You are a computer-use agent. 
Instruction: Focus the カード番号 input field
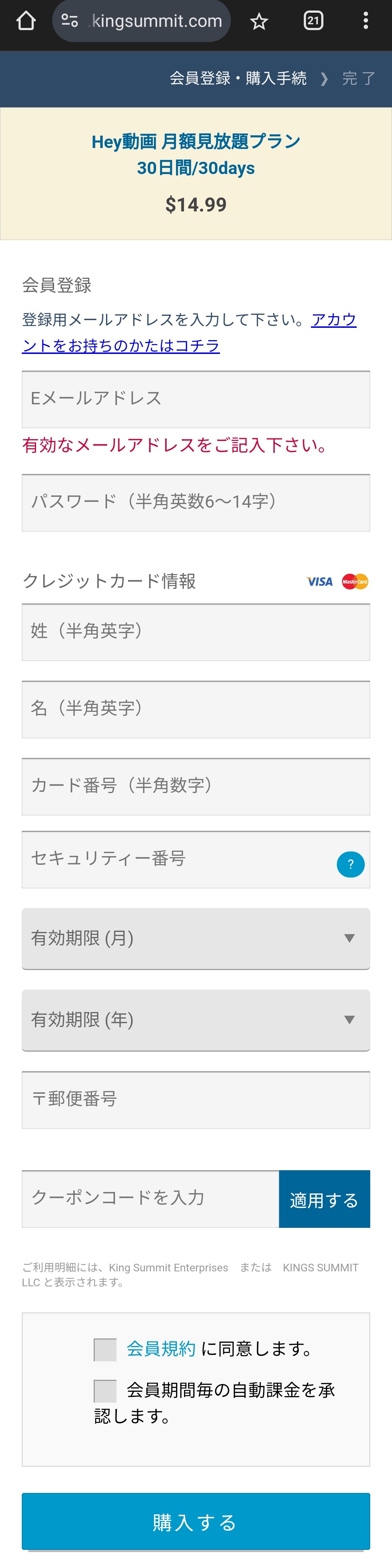point(196,787)
